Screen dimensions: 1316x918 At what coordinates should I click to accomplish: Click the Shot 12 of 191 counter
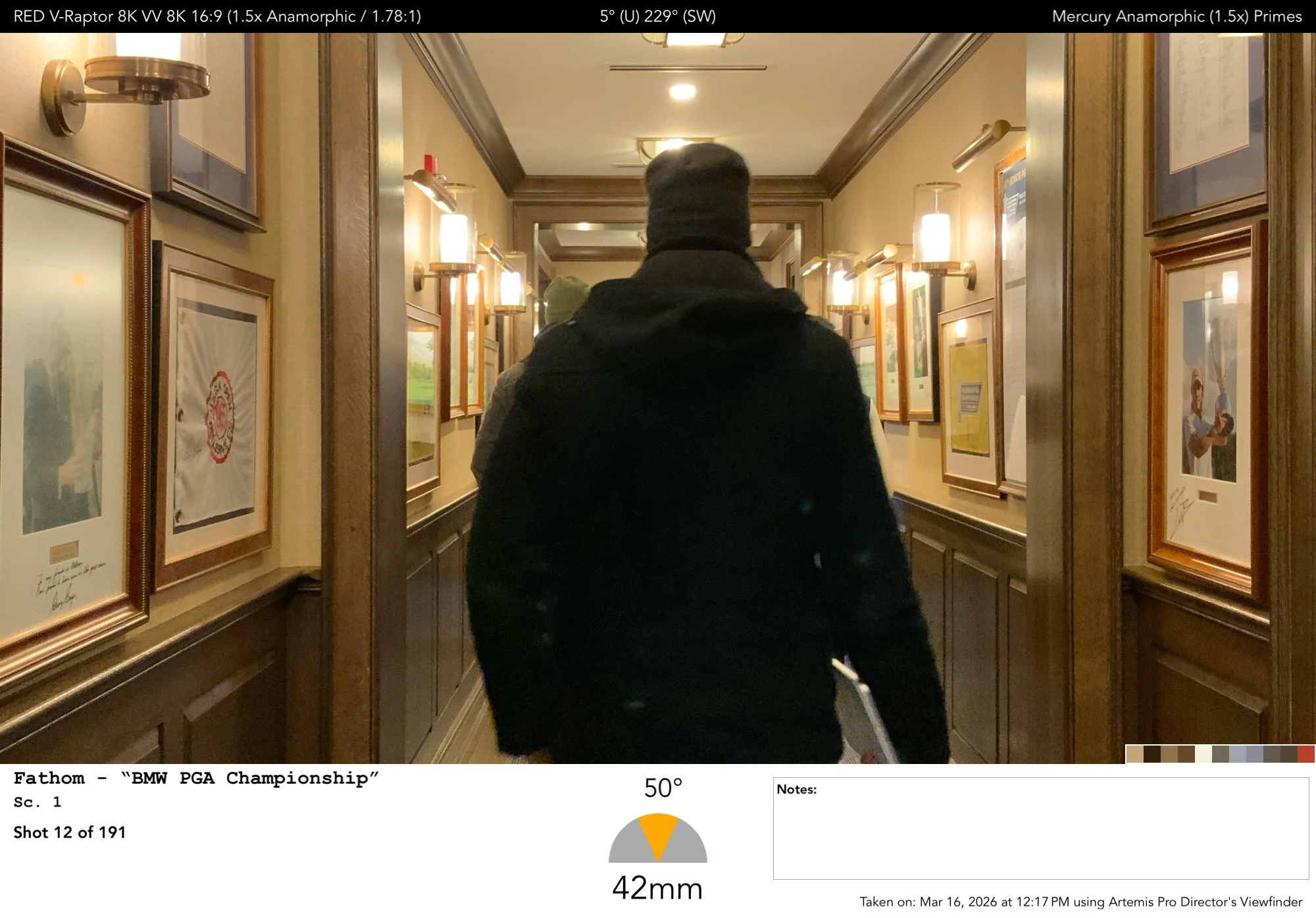click(x=70, y=832)
